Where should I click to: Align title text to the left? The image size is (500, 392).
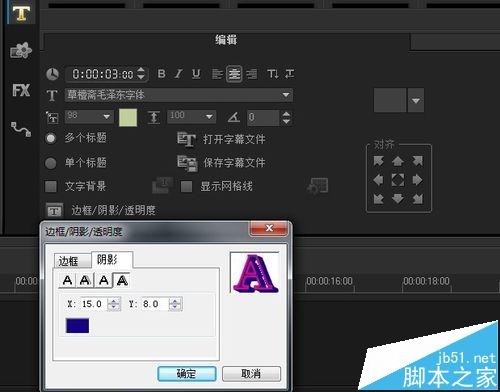(x=217, y=74)
